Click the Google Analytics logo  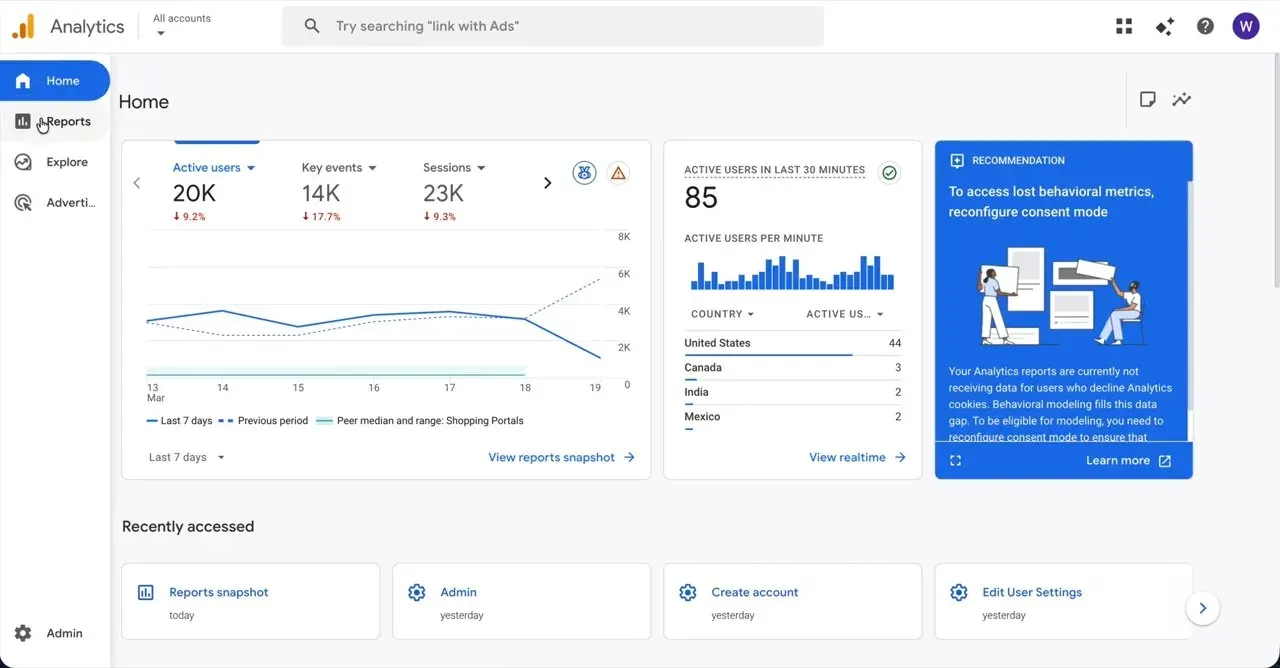[x=24, y=26]
